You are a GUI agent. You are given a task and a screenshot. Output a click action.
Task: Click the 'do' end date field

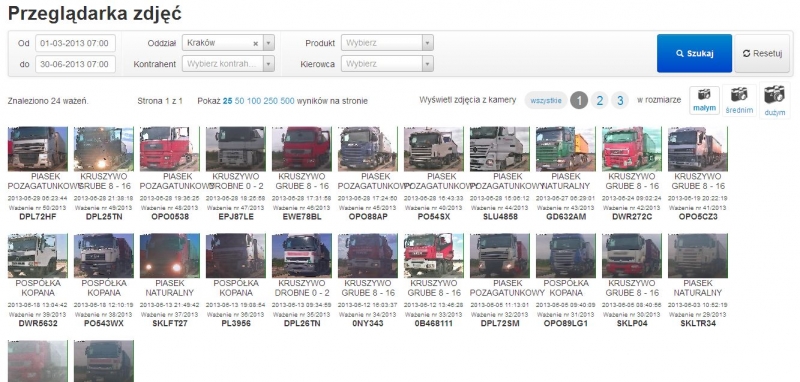[x=76, y=64]
